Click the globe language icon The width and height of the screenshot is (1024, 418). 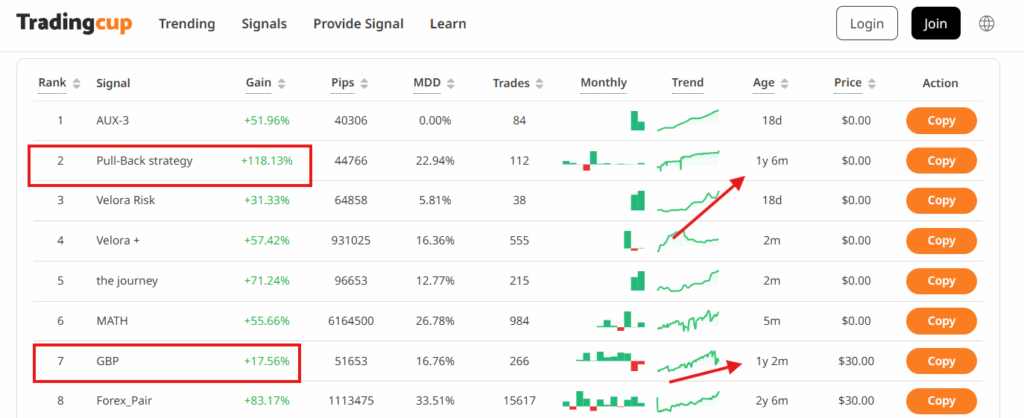pos(987,23)
